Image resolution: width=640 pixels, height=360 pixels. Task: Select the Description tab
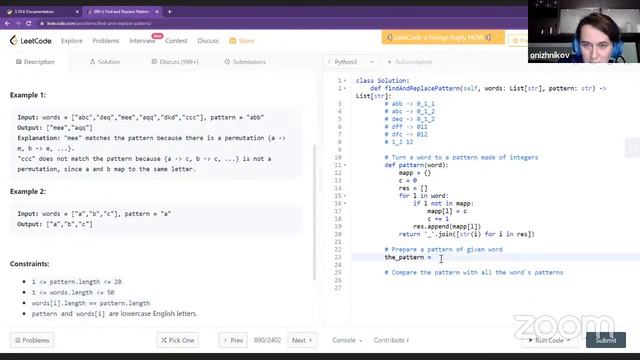pos(35,62)
